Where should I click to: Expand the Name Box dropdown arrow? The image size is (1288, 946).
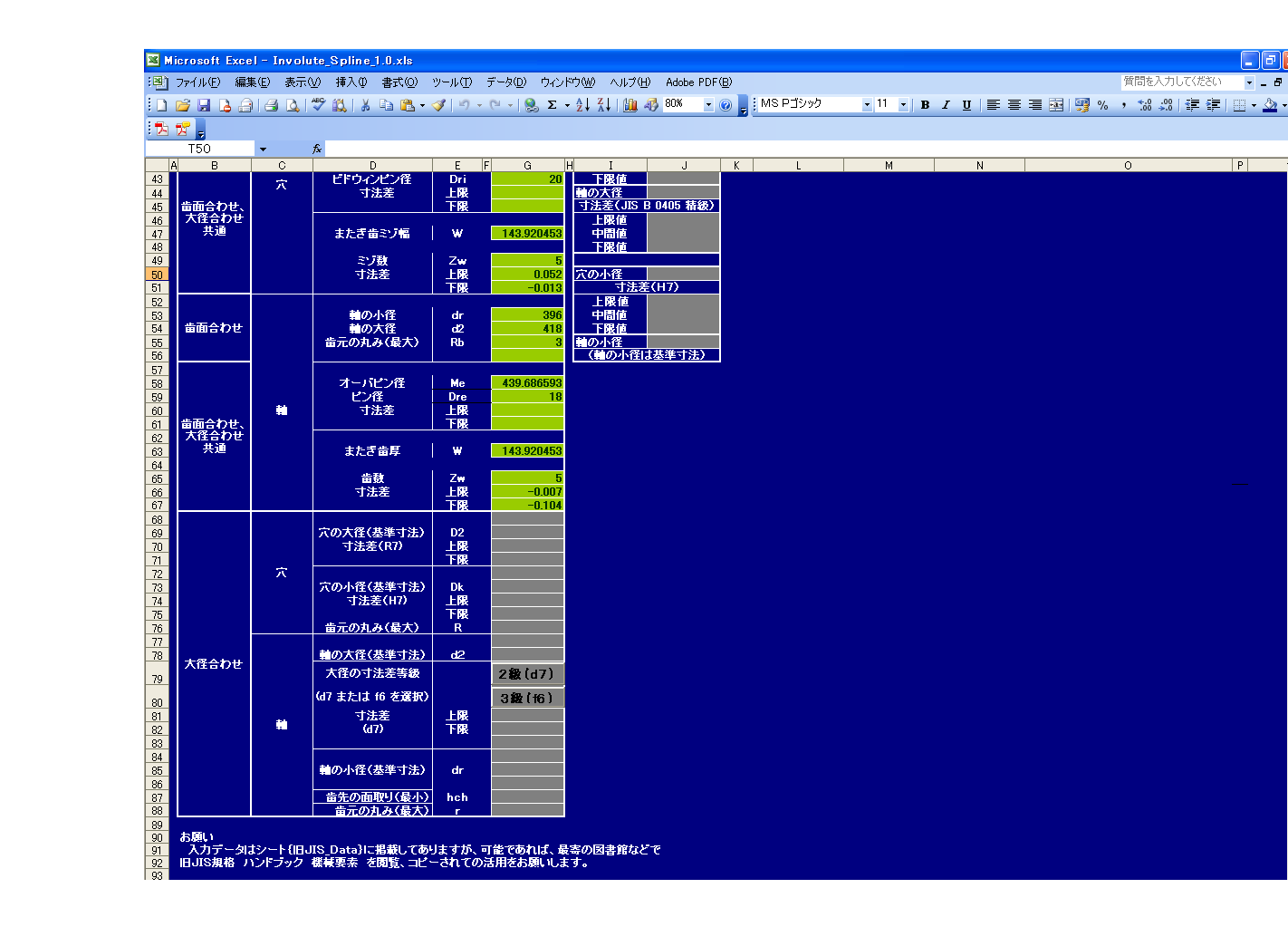263,149
